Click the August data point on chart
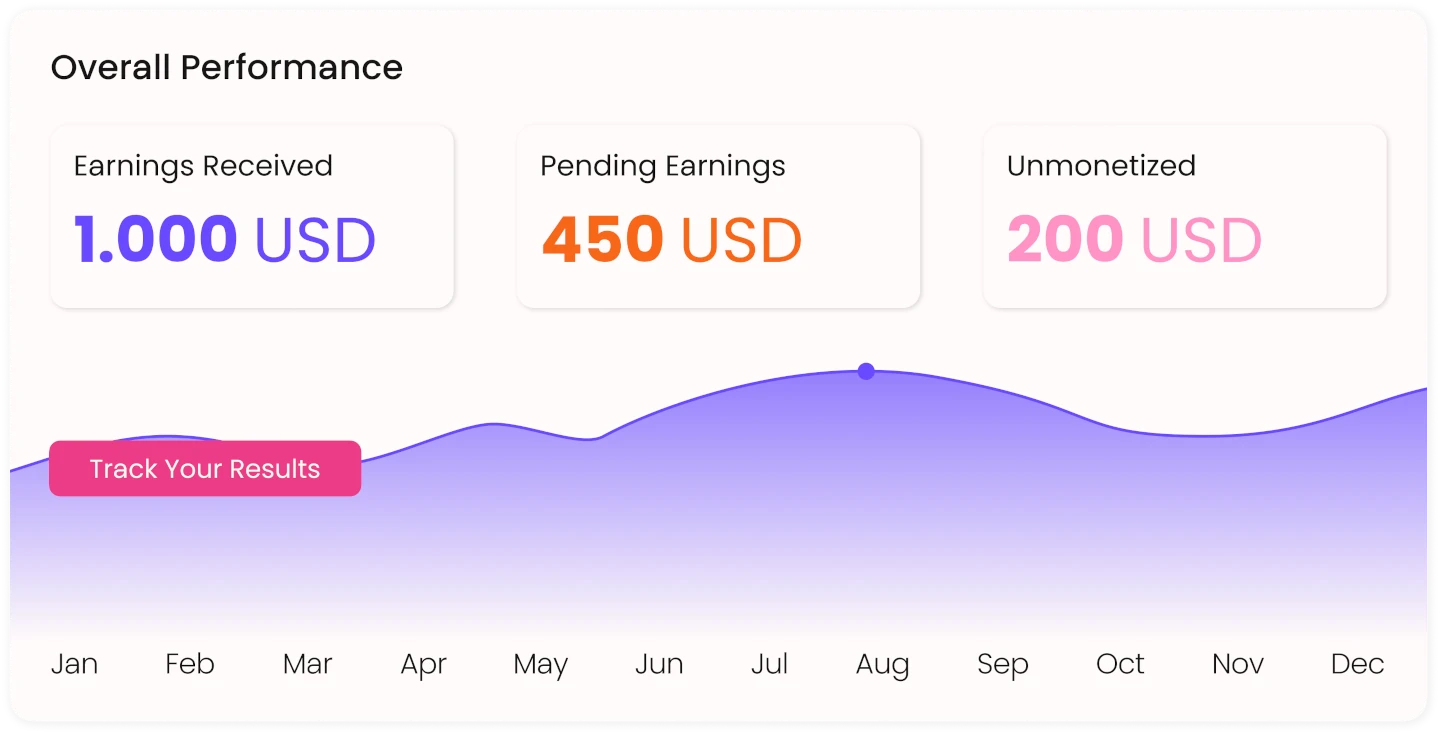Image resolution: width=1440 pixels, height=734 pixels. coord(866,372)
